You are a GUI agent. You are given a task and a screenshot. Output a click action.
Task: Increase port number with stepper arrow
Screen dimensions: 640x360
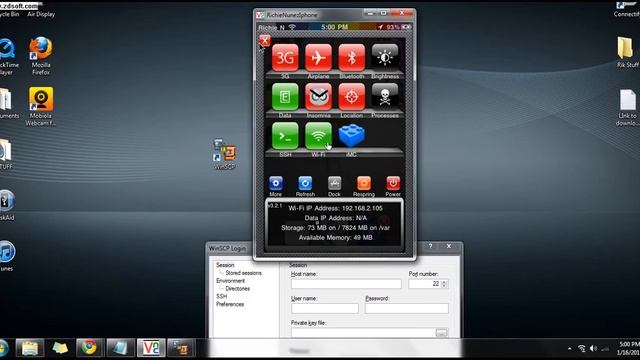click(444, 281)
